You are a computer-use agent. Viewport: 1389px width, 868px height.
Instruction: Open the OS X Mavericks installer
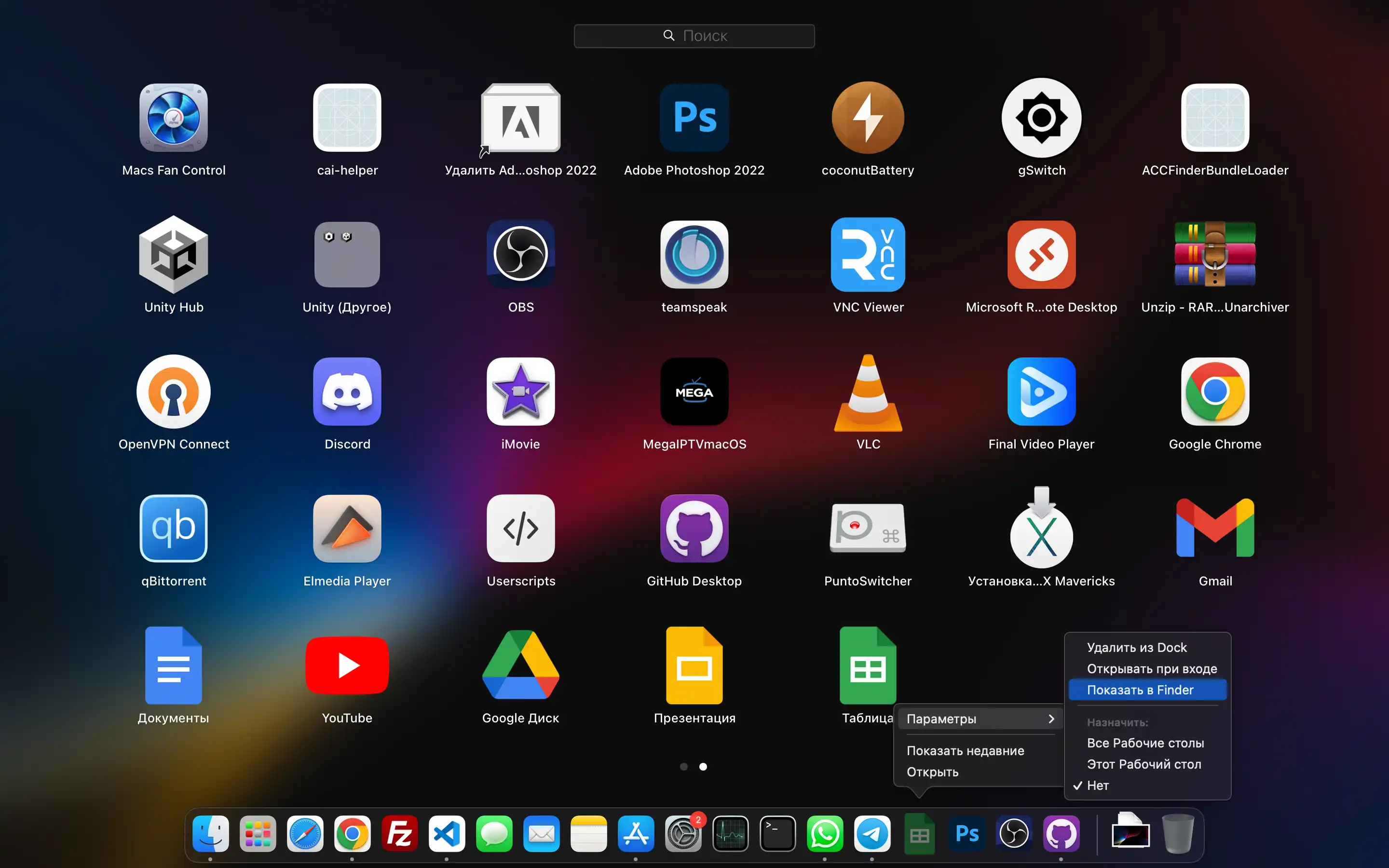coord(1042,527)
